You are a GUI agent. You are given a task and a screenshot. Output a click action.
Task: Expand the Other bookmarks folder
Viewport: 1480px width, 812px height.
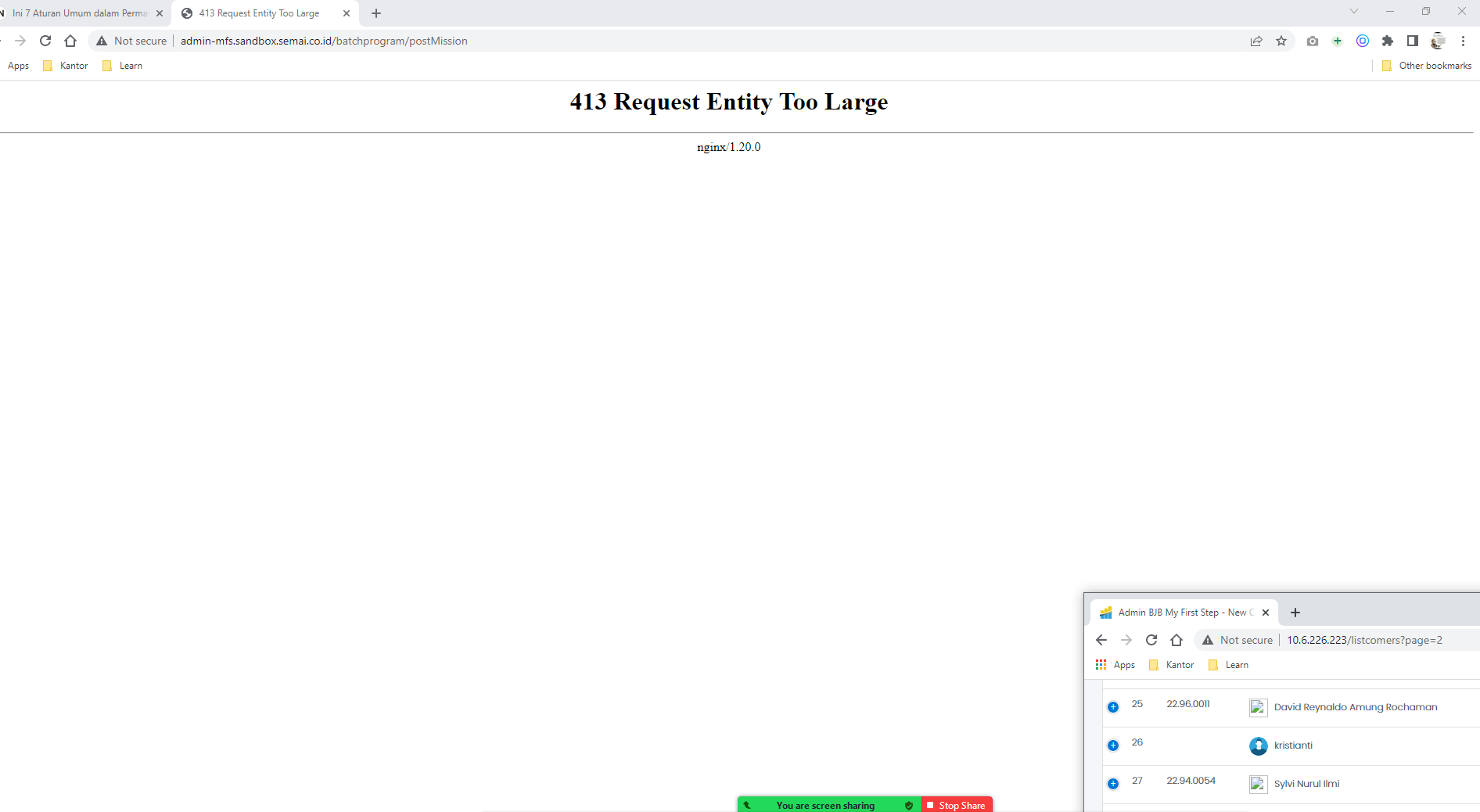click(1427, 66)
